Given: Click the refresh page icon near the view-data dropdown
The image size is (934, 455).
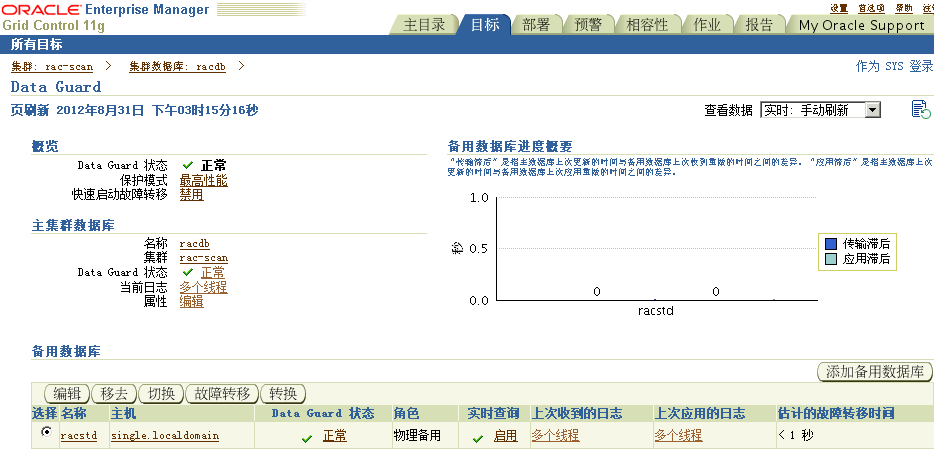Looking at the screenshot, I should pyautogui.click(x=921, y=110).
